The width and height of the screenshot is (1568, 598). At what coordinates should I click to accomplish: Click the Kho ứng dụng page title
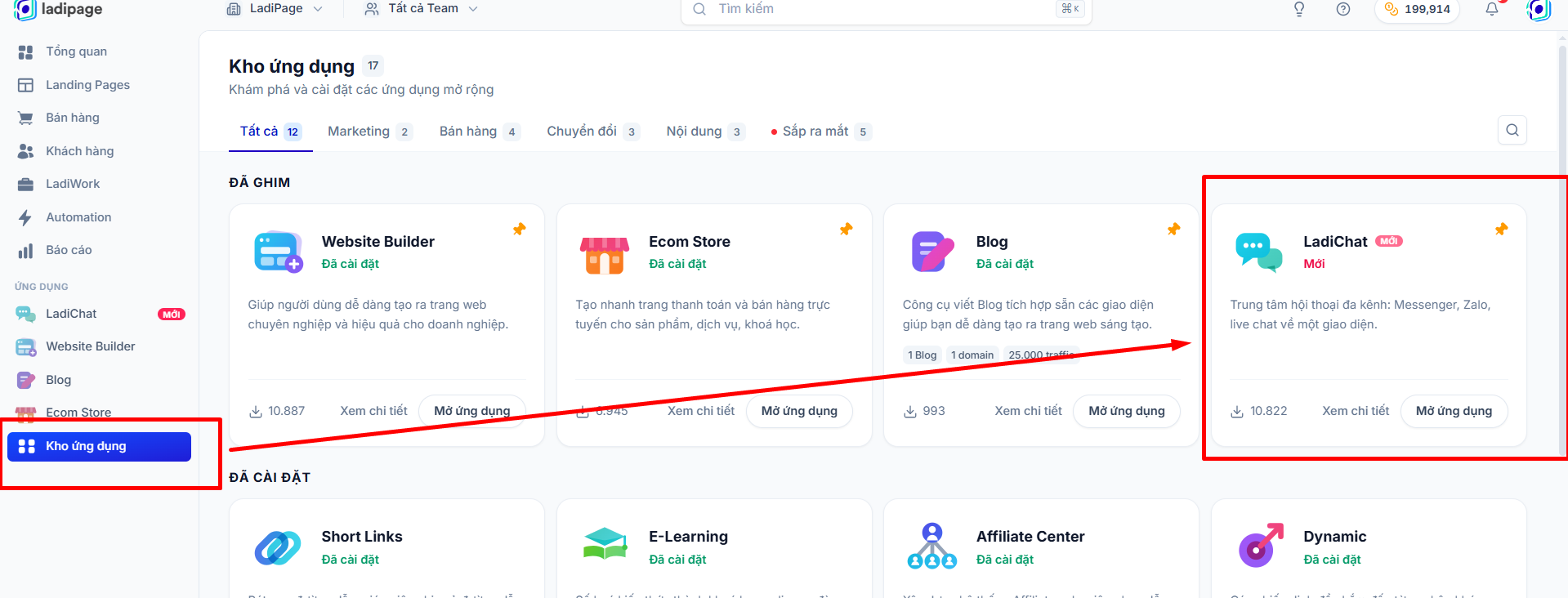[x=292, y=66]
